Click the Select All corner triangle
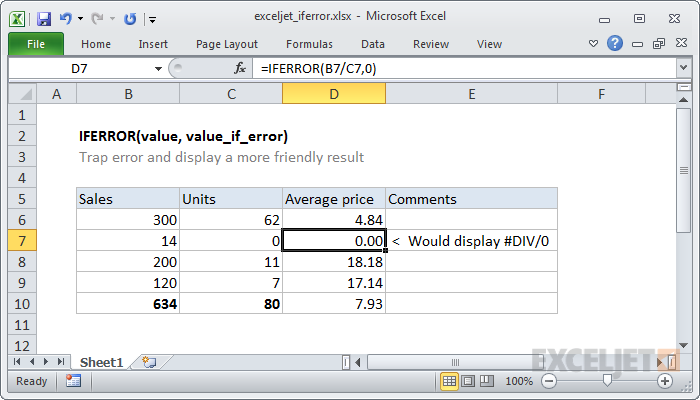This screenshot has width=700, height=400. pos(23,94)
